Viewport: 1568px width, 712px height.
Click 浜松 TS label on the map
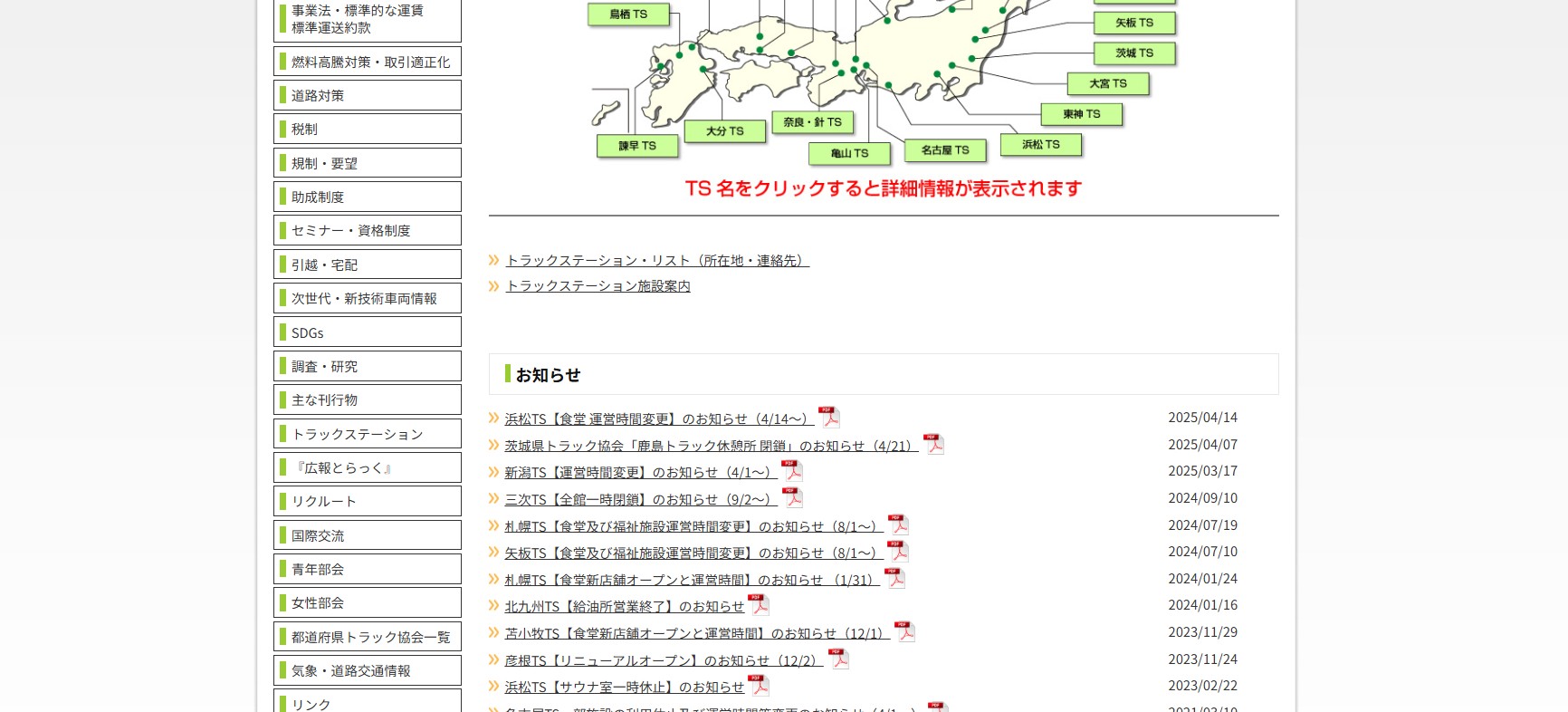click(1040, 145)
